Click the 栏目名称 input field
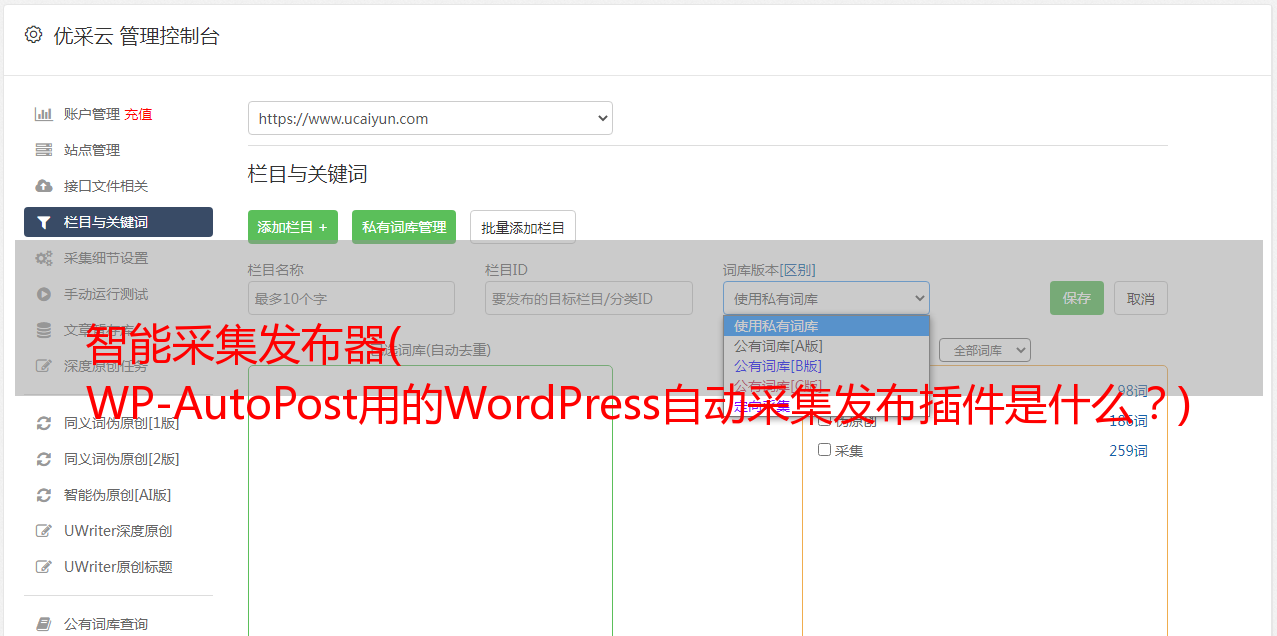 (x=351, y=298)
